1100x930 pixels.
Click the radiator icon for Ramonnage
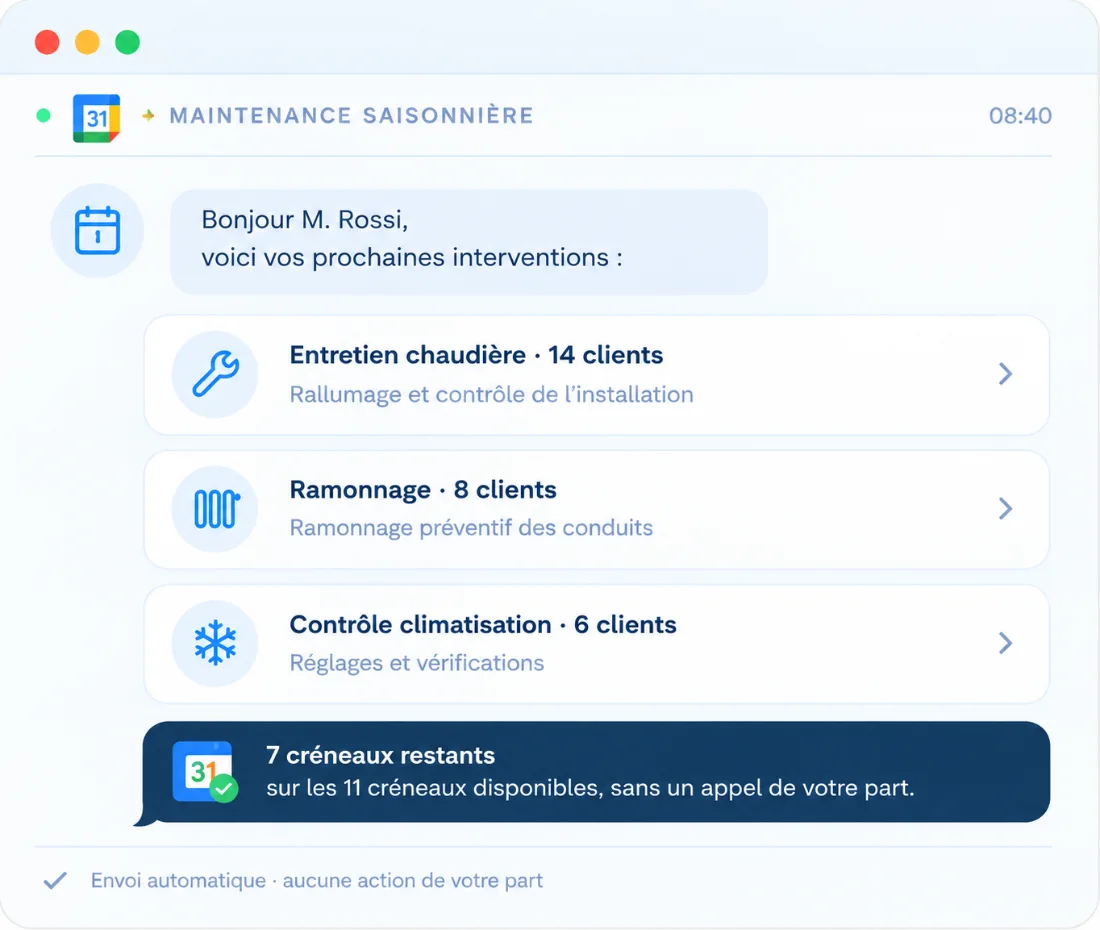(x=216, y=508)
